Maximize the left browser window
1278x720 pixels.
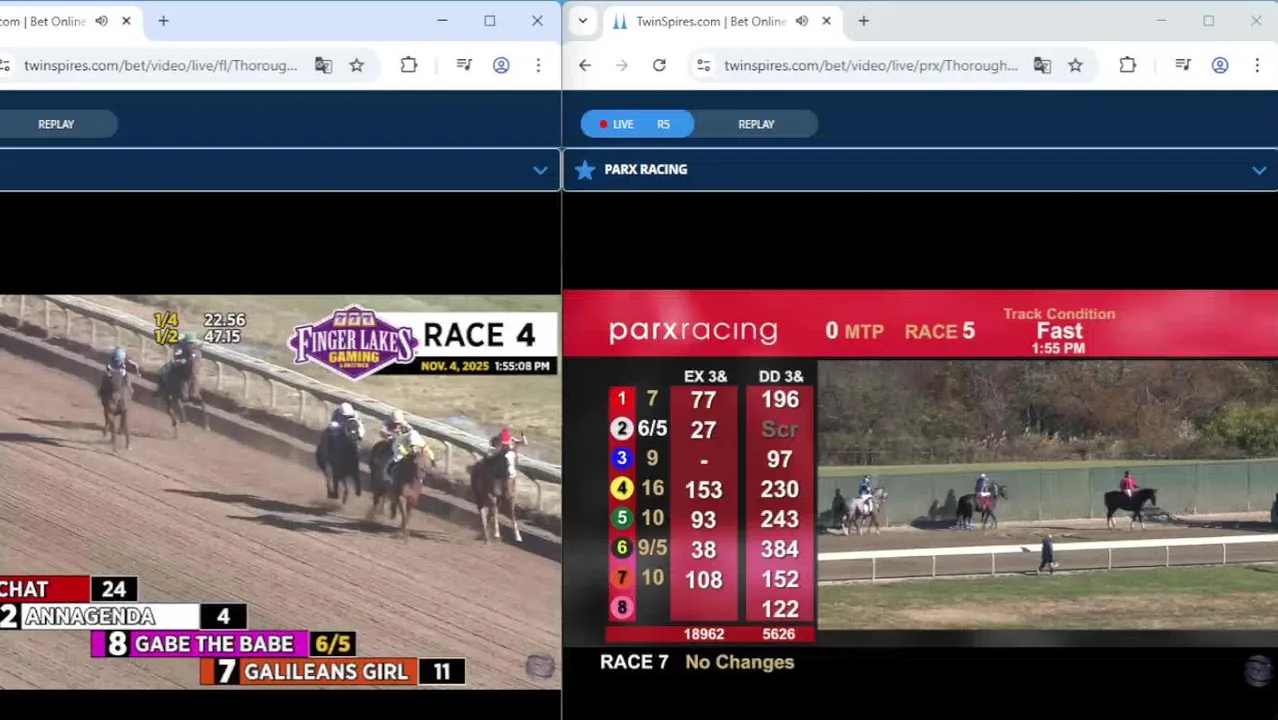[490, 21]
